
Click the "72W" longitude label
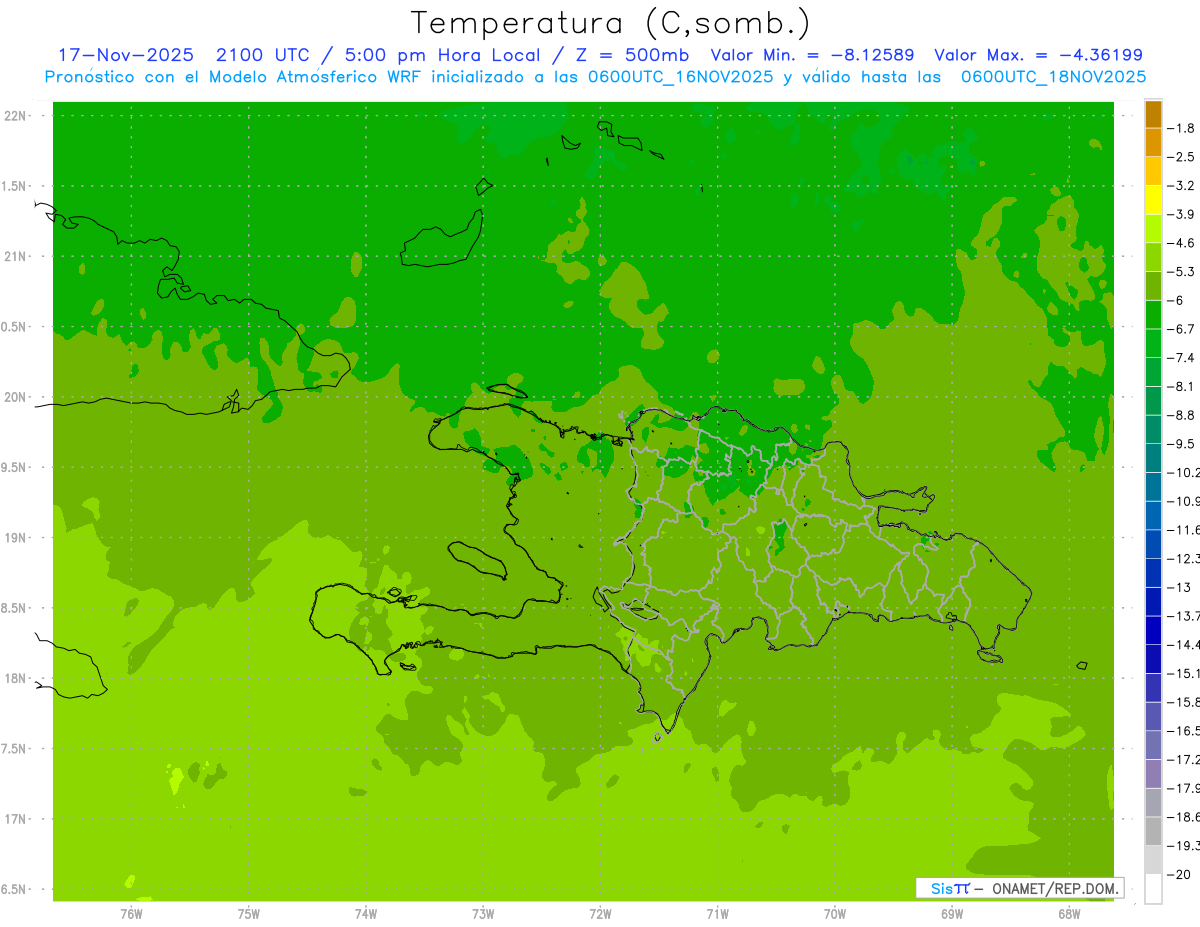(600, 914)
